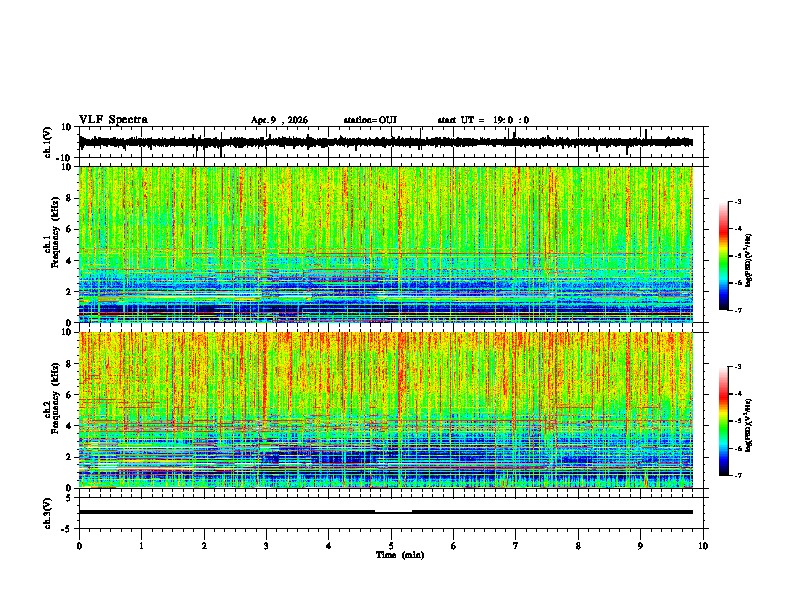Viewport: 792px width, 612px height.
Task: Click the ch.3(V) axis label
Action: click(x=48, y=513)
